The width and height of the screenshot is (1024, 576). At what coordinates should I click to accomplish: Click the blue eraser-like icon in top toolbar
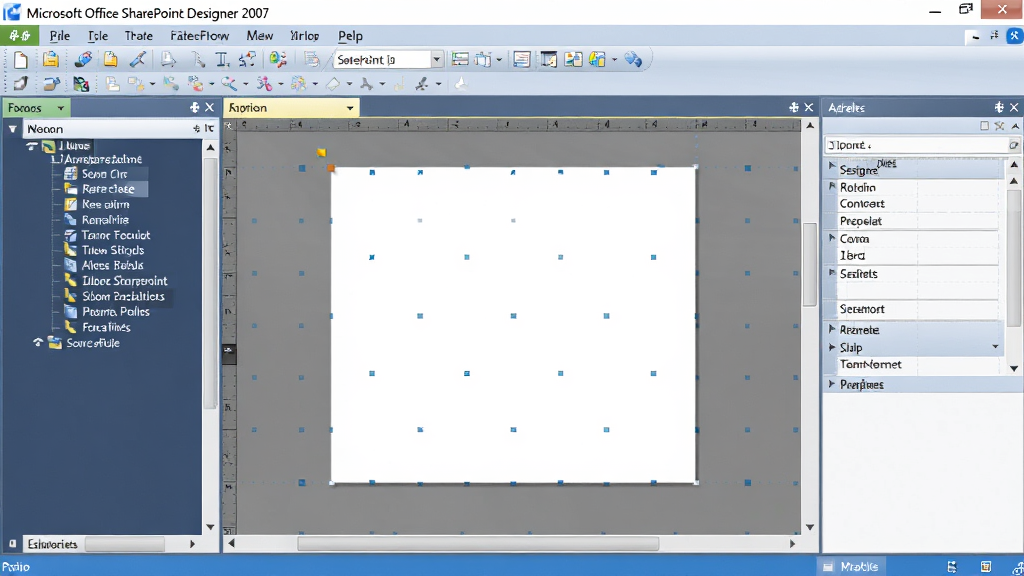coord(83,59)
